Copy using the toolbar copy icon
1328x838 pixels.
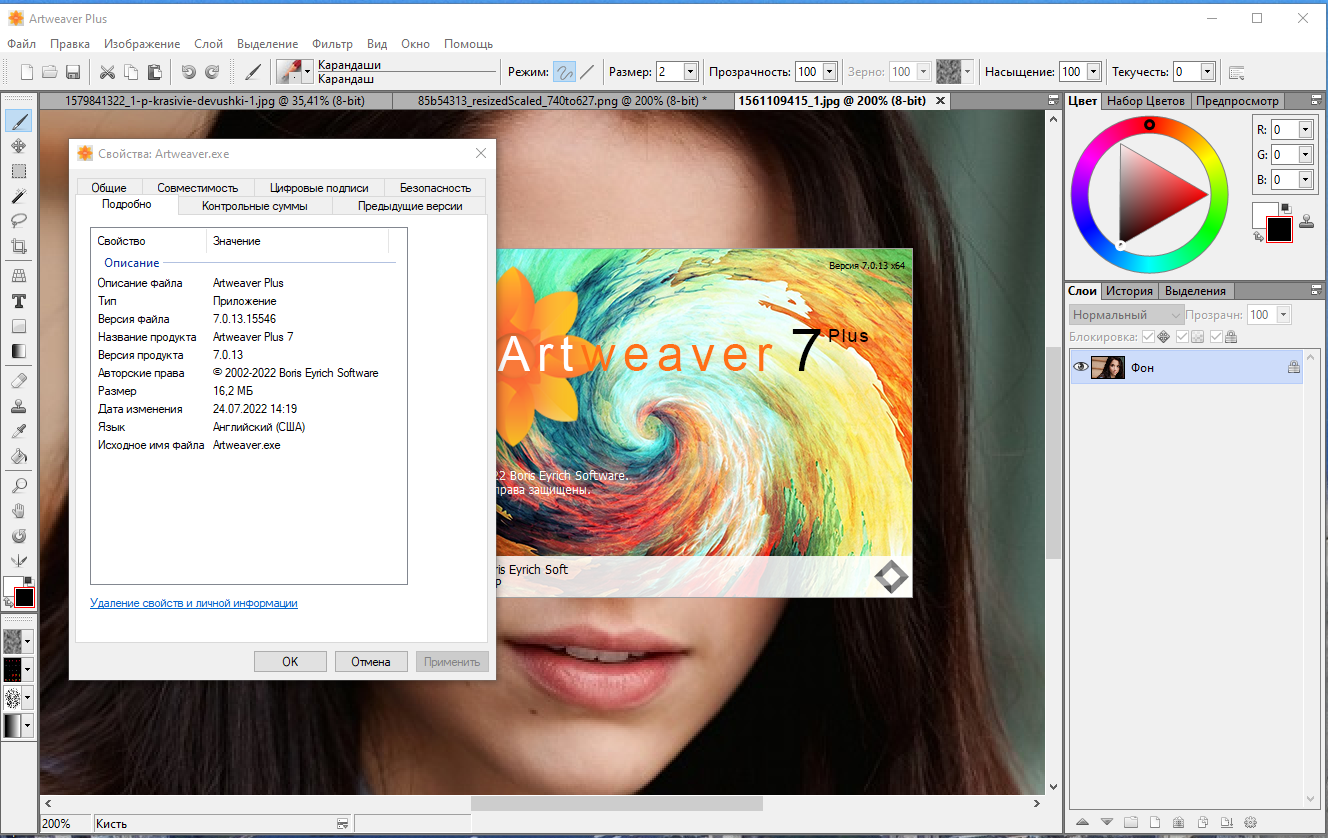pos(131,72)
